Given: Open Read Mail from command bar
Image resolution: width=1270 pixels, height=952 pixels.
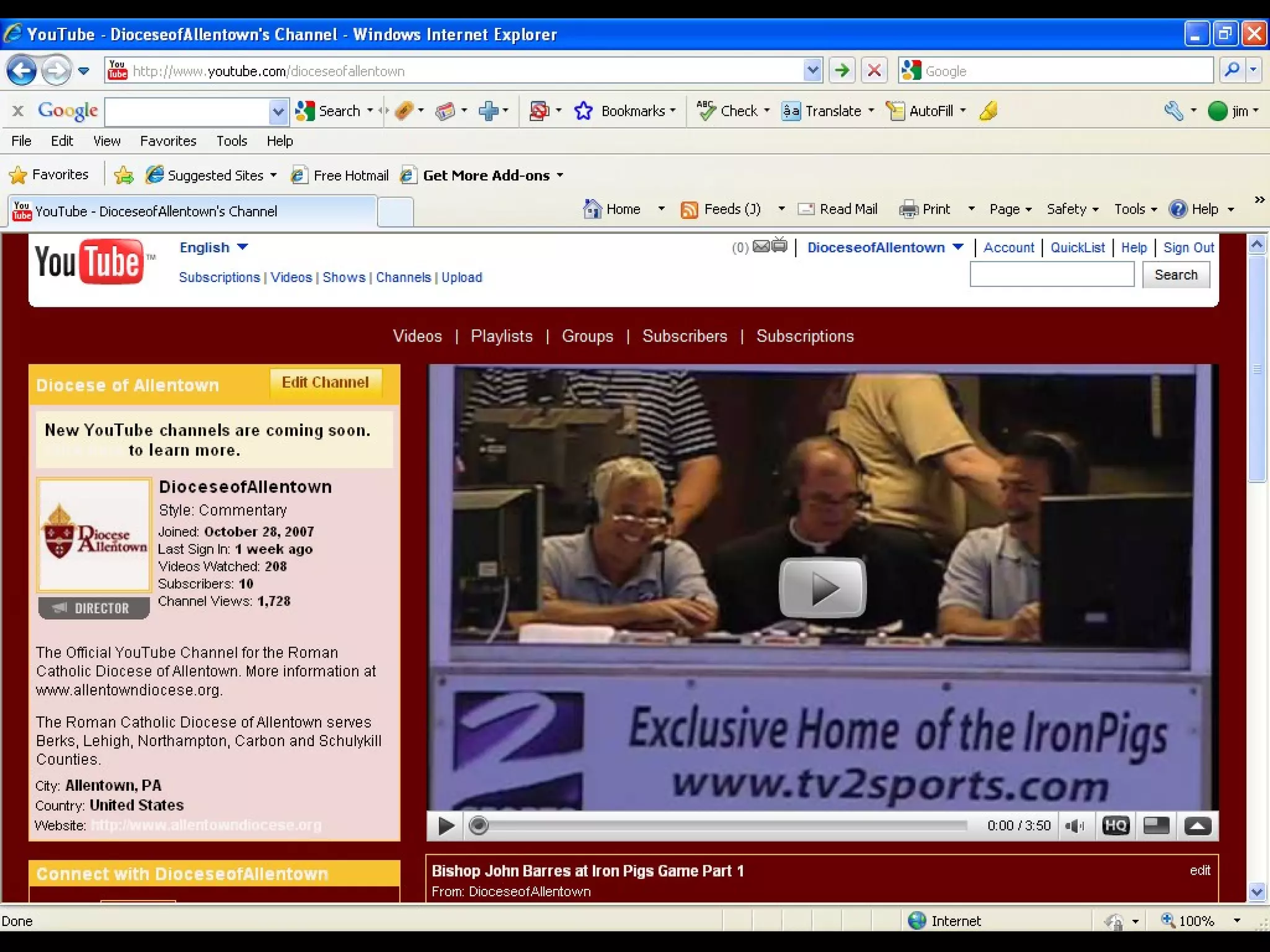Looking at the screenshot, I should click(x=838, y=209).
